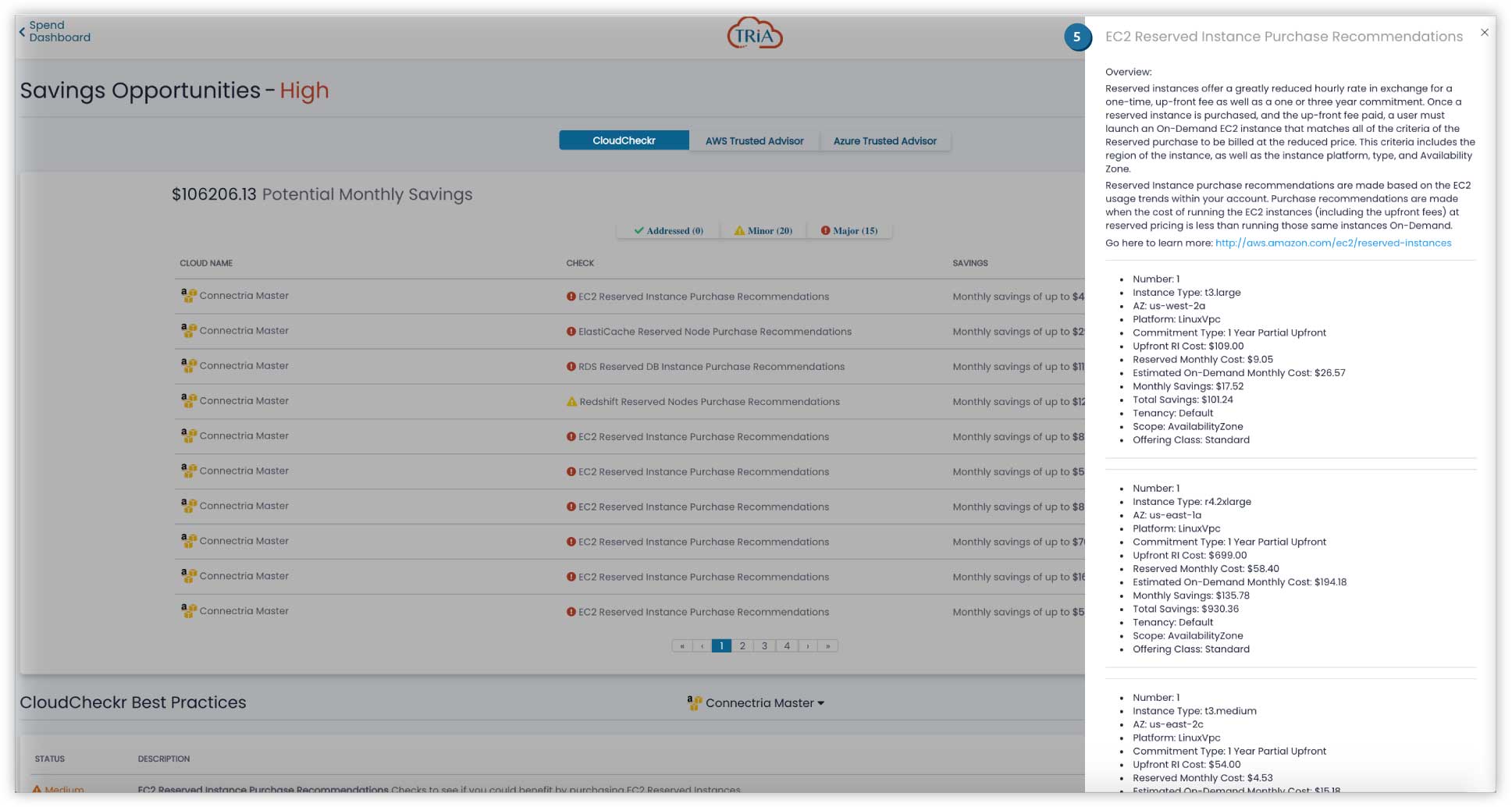This screenshot has height=807, width=1512.
Task: Switch to the CloudCheckr tab
Action: click(x=624, y=140)
